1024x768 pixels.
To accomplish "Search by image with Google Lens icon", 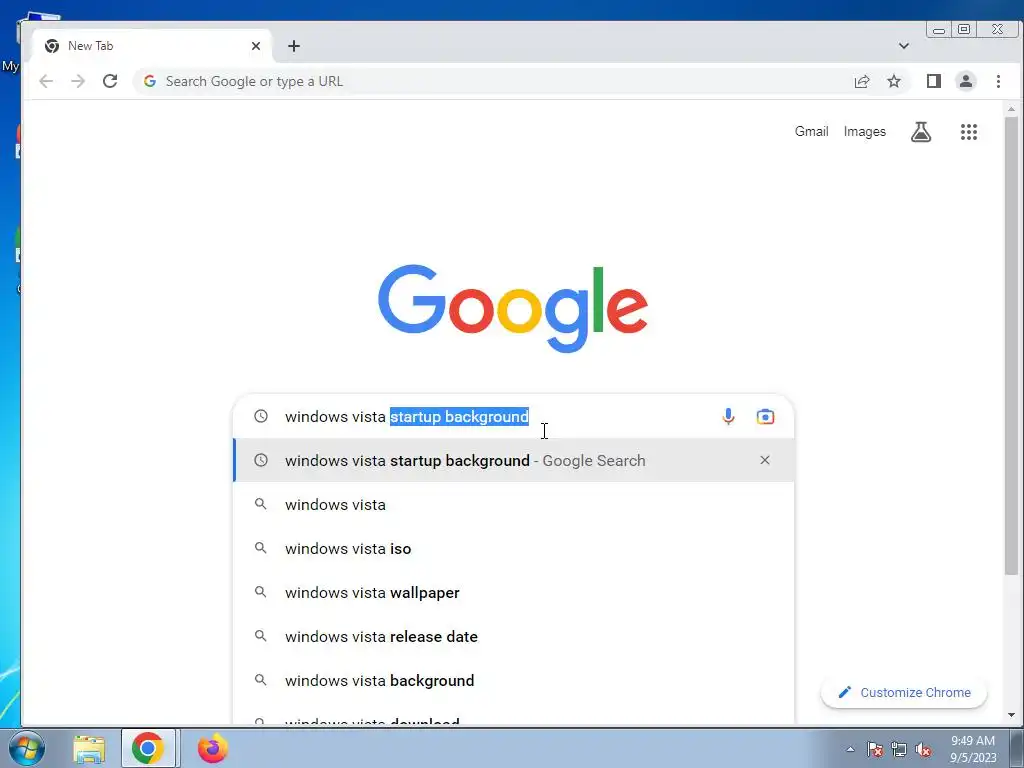I will click(x=765, y=417).
